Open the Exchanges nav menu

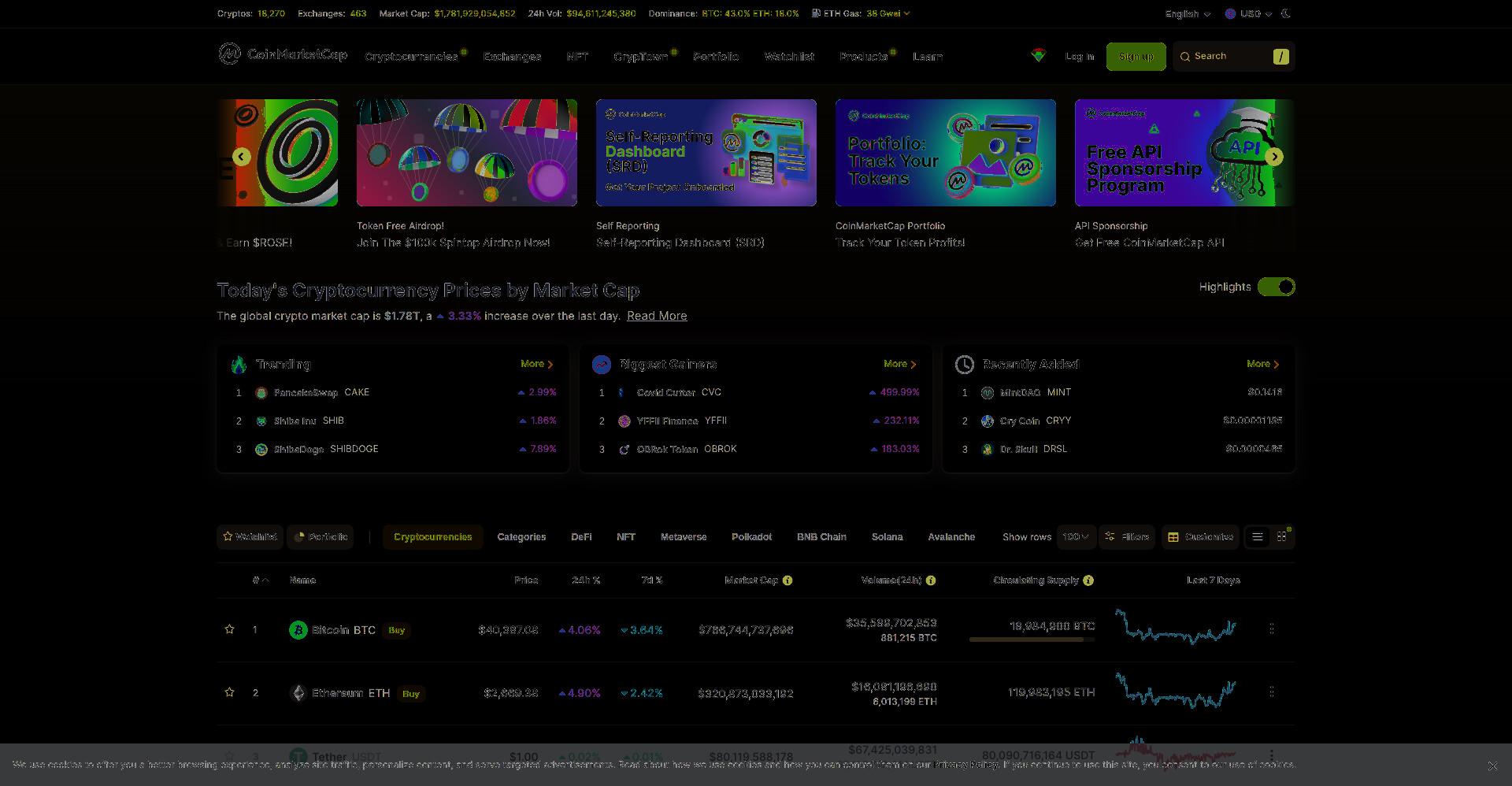(512, 57)
